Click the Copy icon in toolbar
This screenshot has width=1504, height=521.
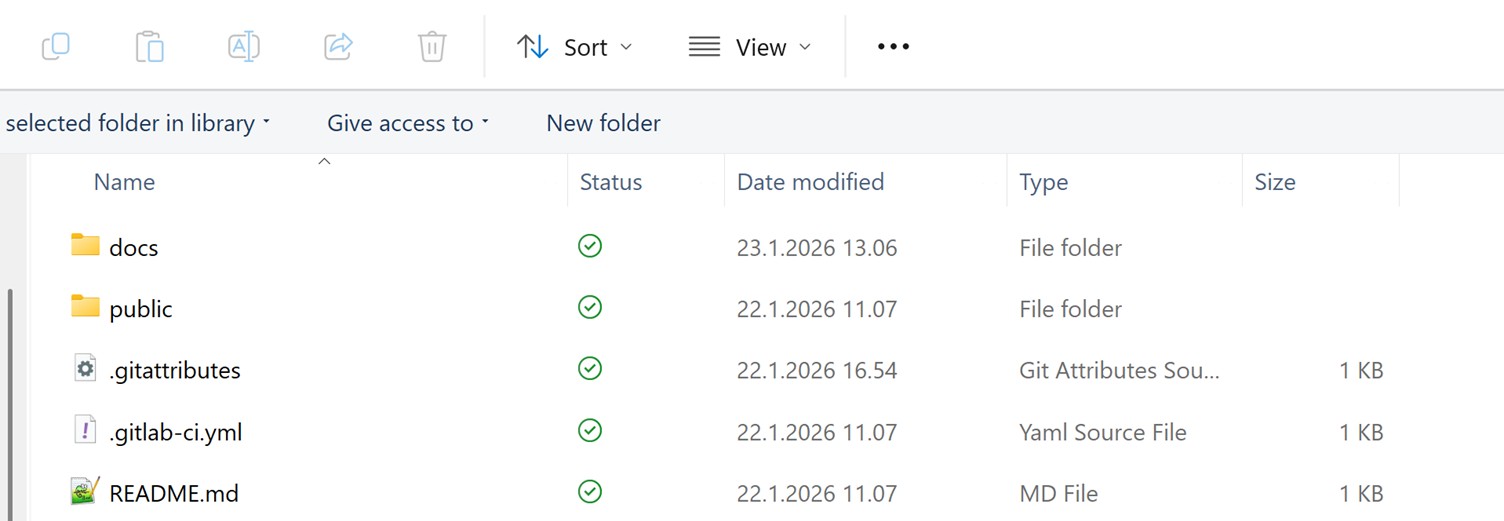point(56,47)
